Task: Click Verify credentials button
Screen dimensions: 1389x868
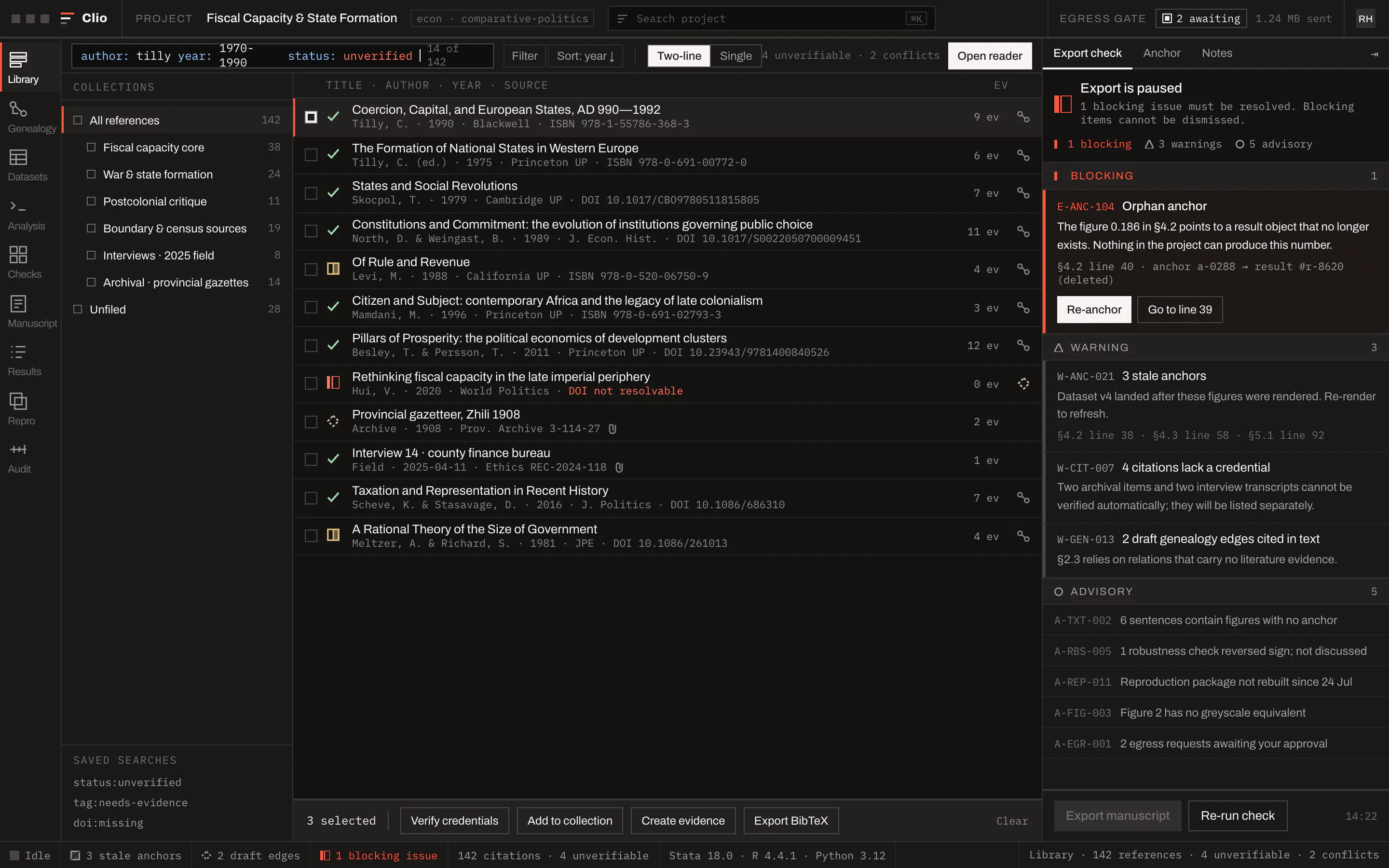Action: point(454,820)
